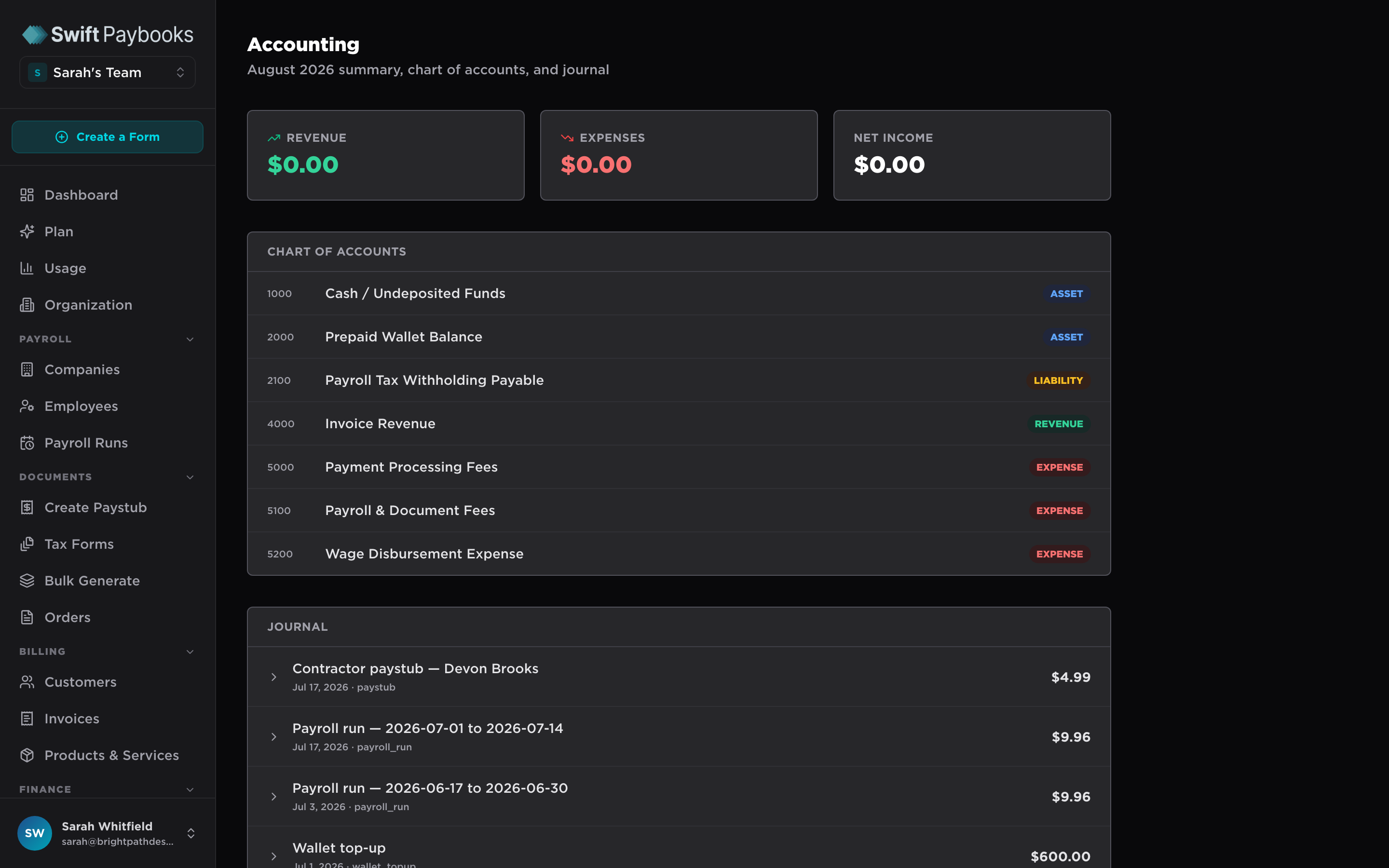This screenshot has height=868, width=1389.
Task: Collapse the BILLING sidebar section
Action: point(190,651)
